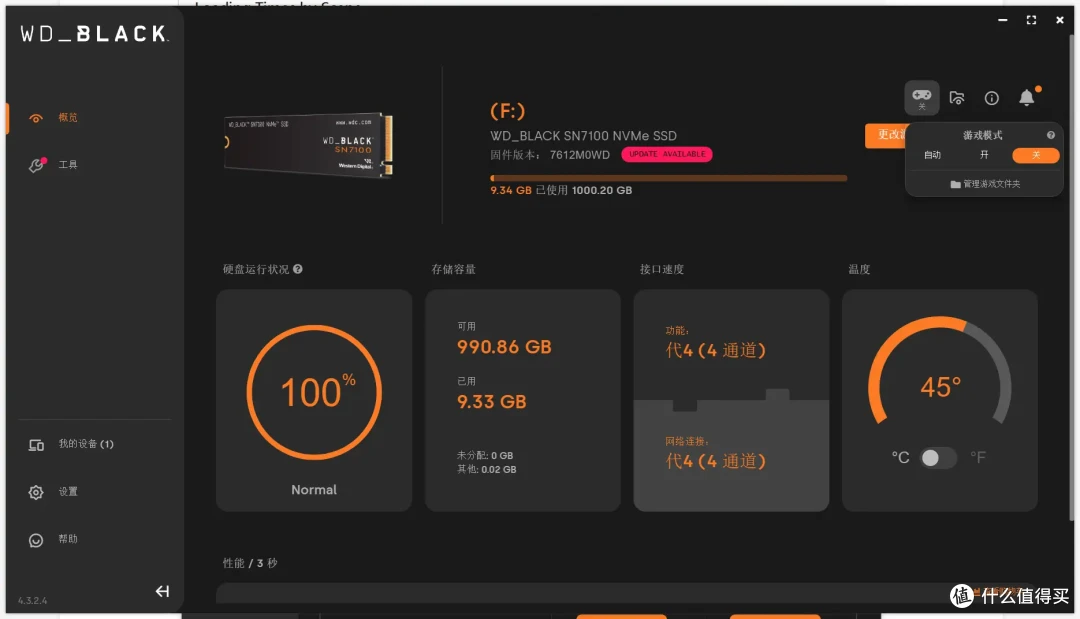
Task: Click the SN7100 SSD product image
Action: coord(308,145)
